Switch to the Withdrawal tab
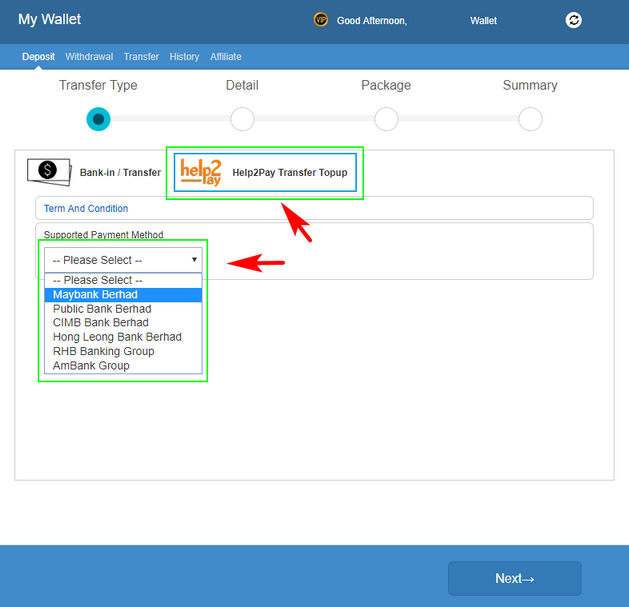This screenshot has width=629, height=607. [89, 57]
